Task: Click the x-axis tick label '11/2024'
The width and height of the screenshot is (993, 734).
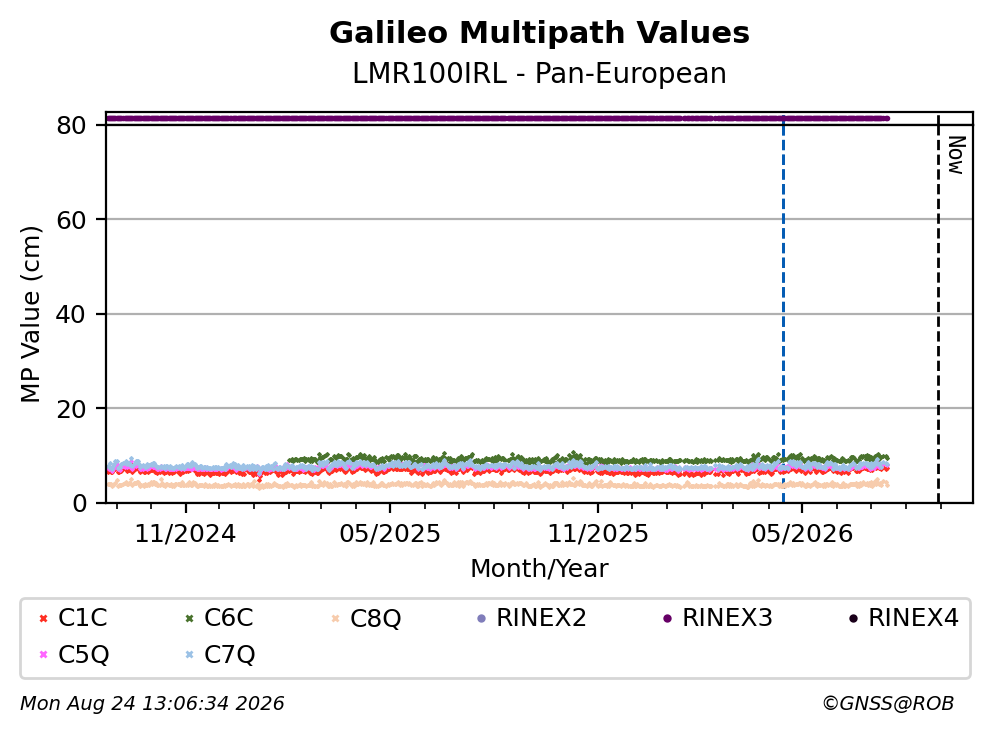Action: point(185,534)
